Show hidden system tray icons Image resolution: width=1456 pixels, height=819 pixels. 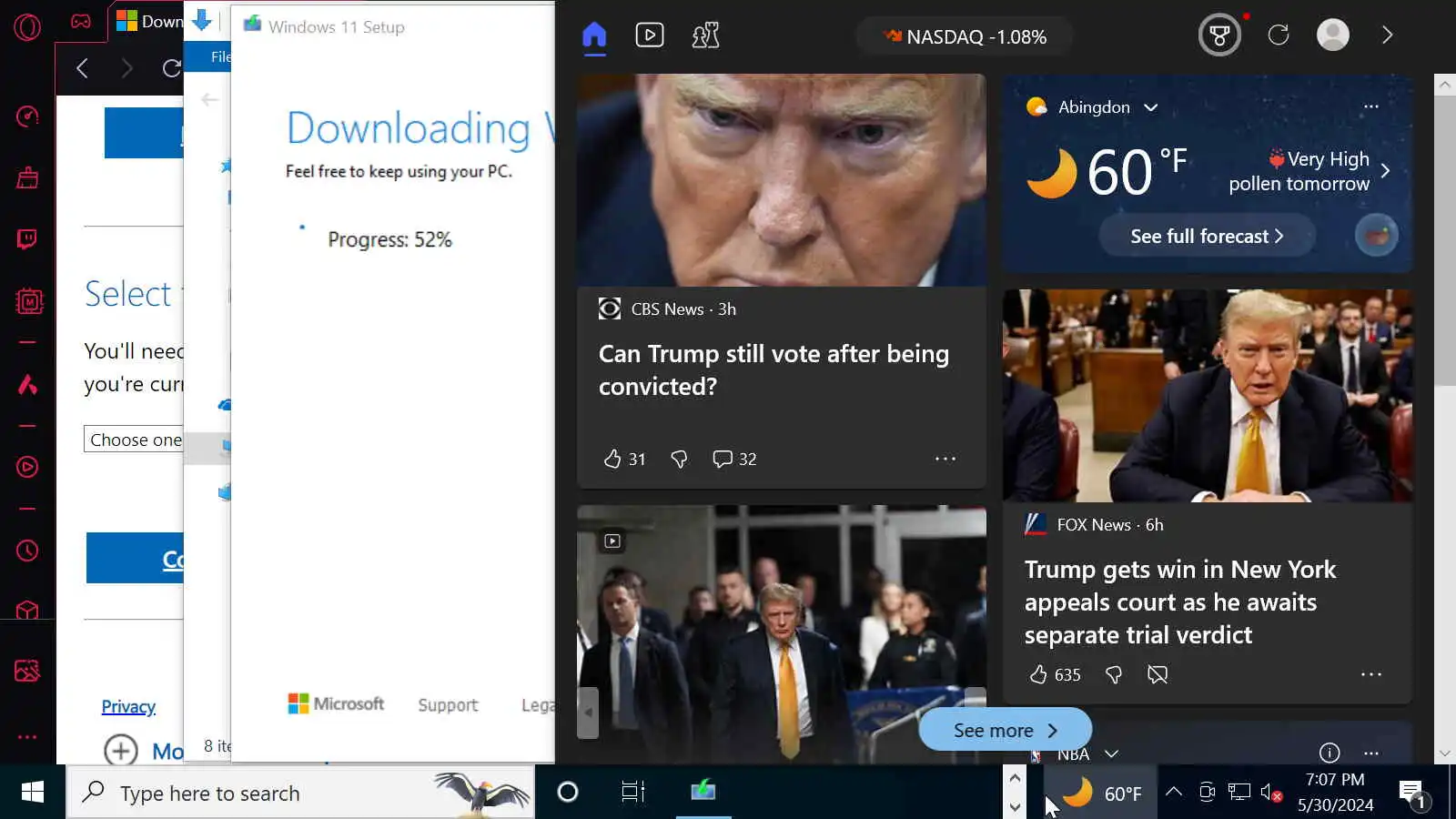pyautogui.click(x=1174, y=792)
